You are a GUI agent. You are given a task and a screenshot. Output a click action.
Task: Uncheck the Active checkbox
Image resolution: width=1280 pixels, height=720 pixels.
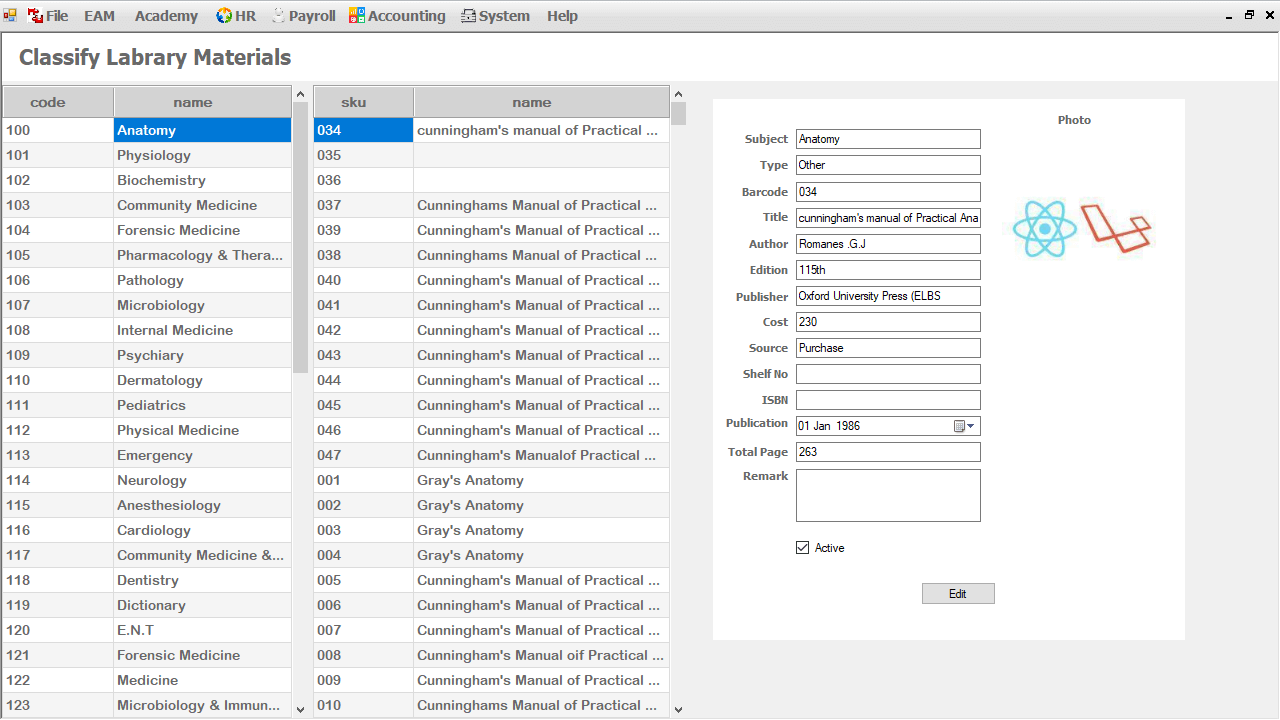point(802,548)
